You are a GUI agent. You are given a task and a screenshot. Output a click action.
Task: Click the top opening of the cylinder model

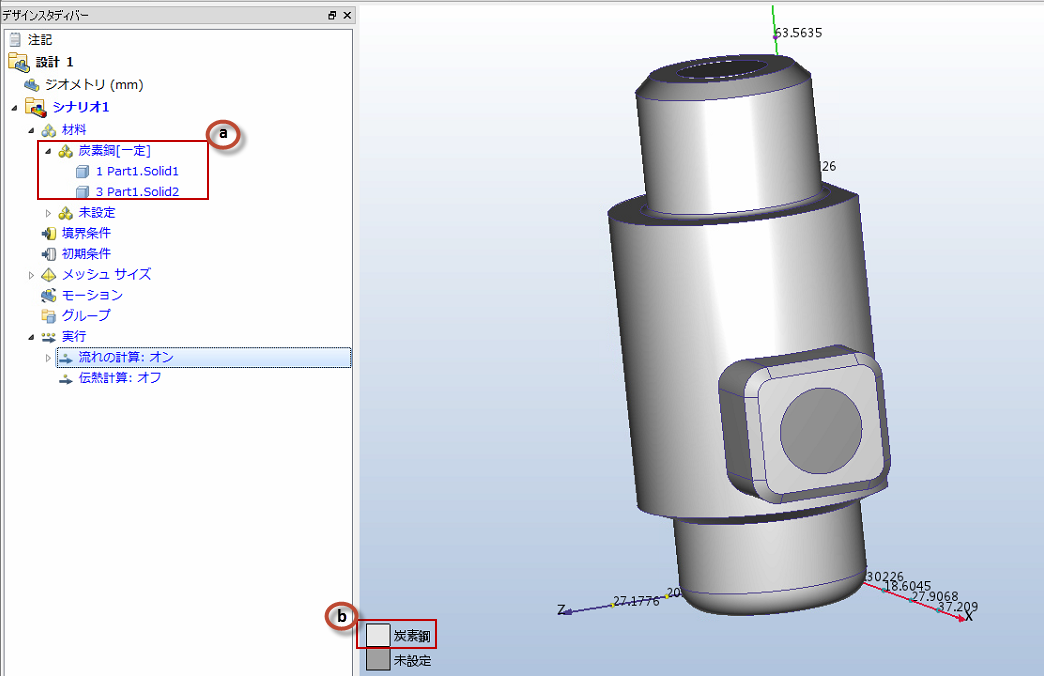click(x=721, y=69)
